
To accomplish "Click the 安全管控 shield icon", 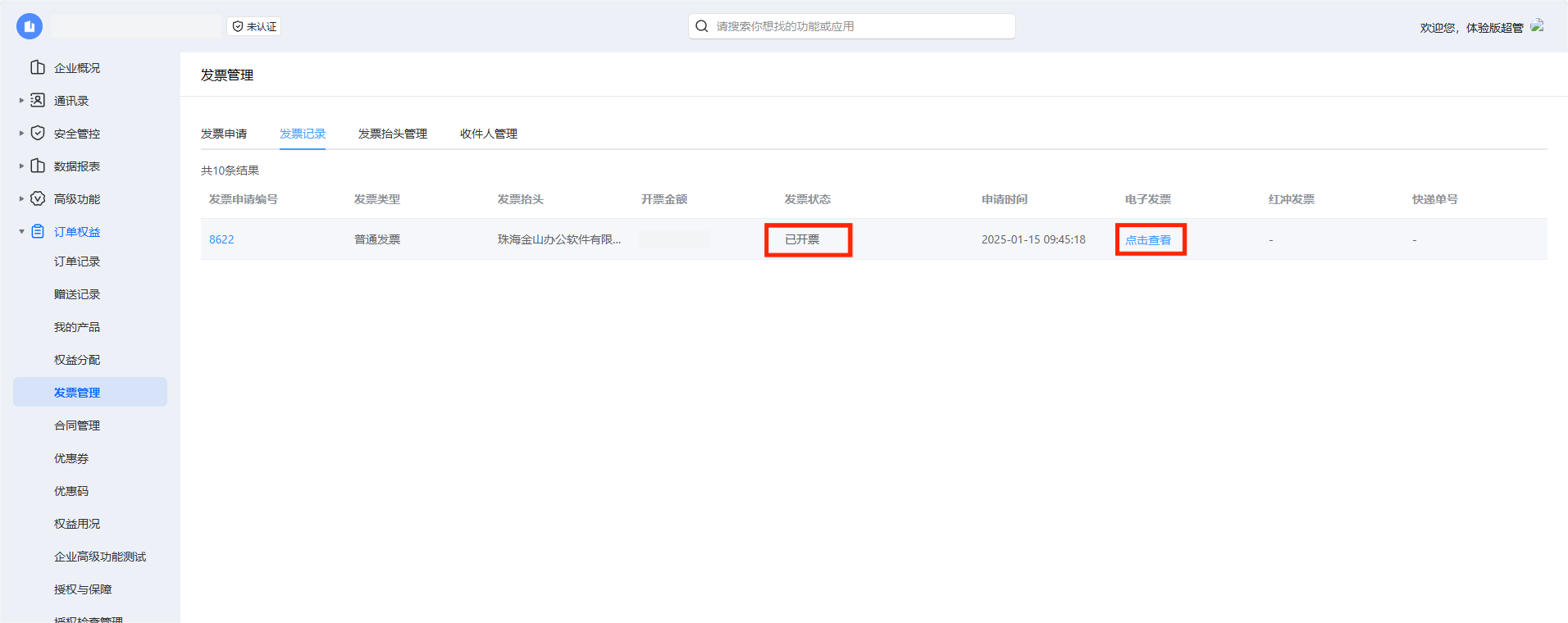I will (x=38, y=133).
